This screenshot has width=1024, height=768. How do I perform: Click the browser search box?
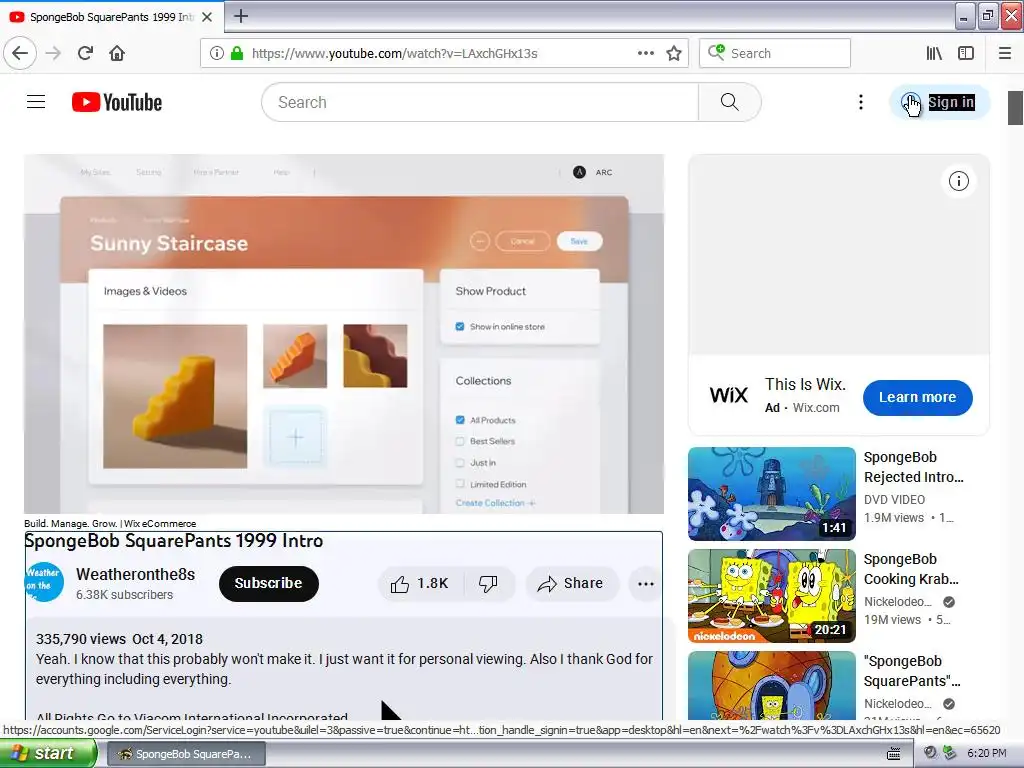pos(775,53)
